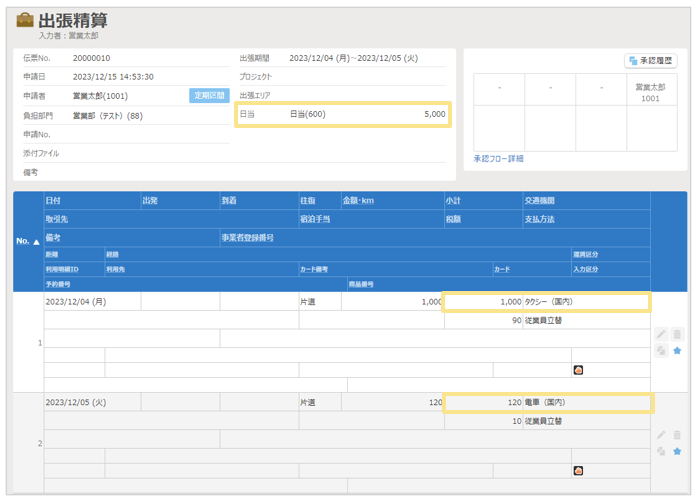Click the edit pencil icon for row 2

[x=661, y=435]
